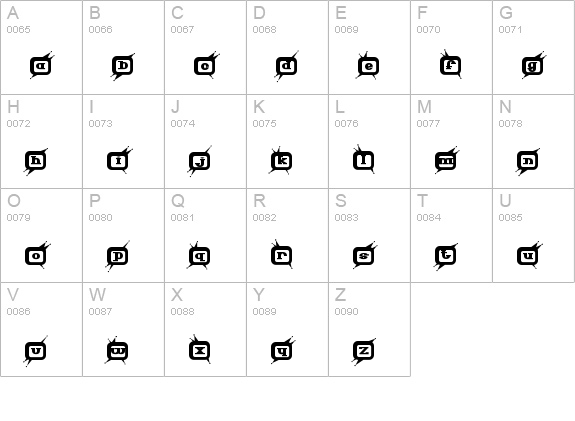Click the large letter label H
The width and height of the screenshot is (575, 421).
pos(13,107)
